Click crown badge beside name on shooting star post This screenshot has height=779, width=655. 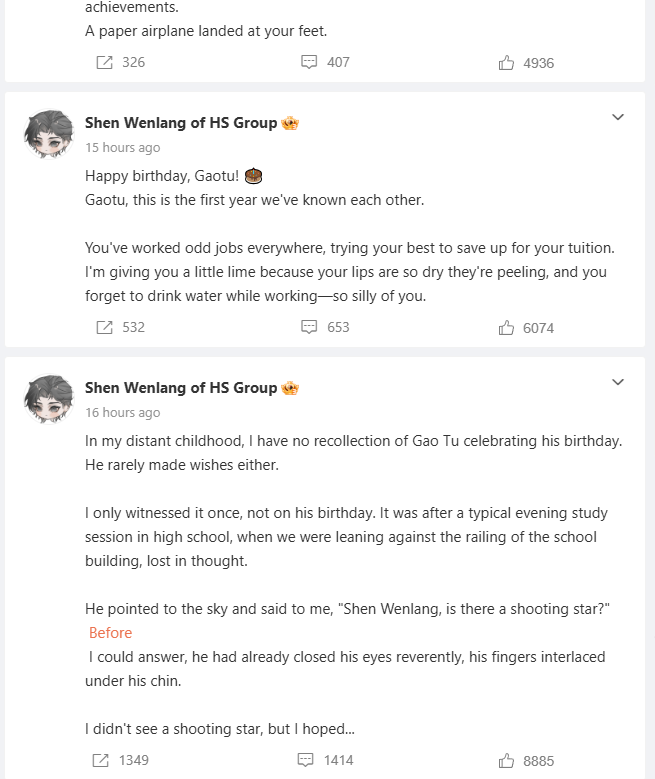[290, 388]
